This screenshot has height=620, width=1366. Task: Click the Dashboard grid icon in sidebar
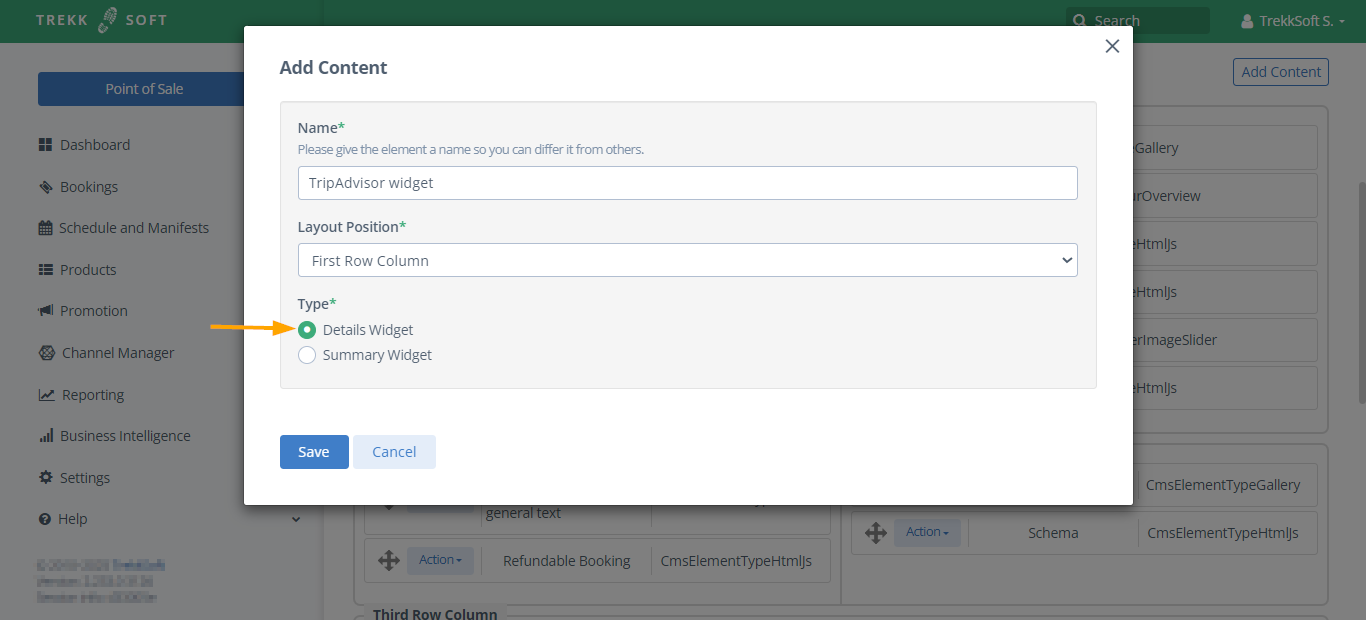pyautogui.click(x=45, y=145)
